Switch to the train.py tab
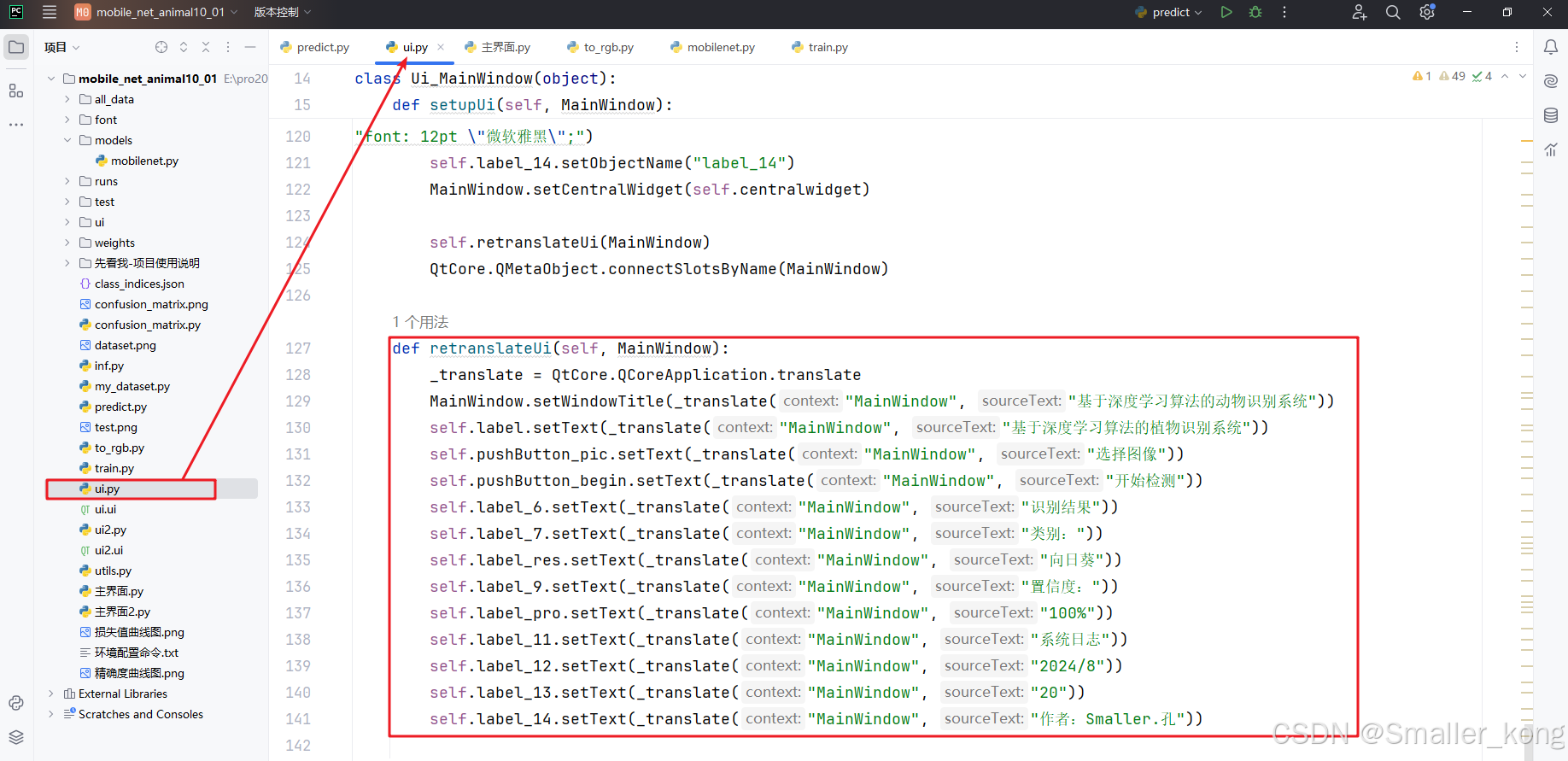The image size is (1568, 761). [x=820, y=47]
